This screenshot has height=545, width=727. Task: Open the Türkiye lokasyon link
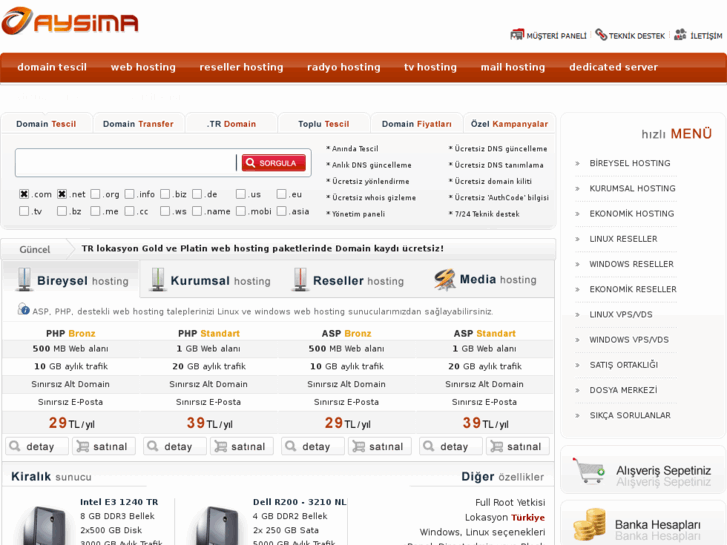pyautogui.click(x=528, y=517)
